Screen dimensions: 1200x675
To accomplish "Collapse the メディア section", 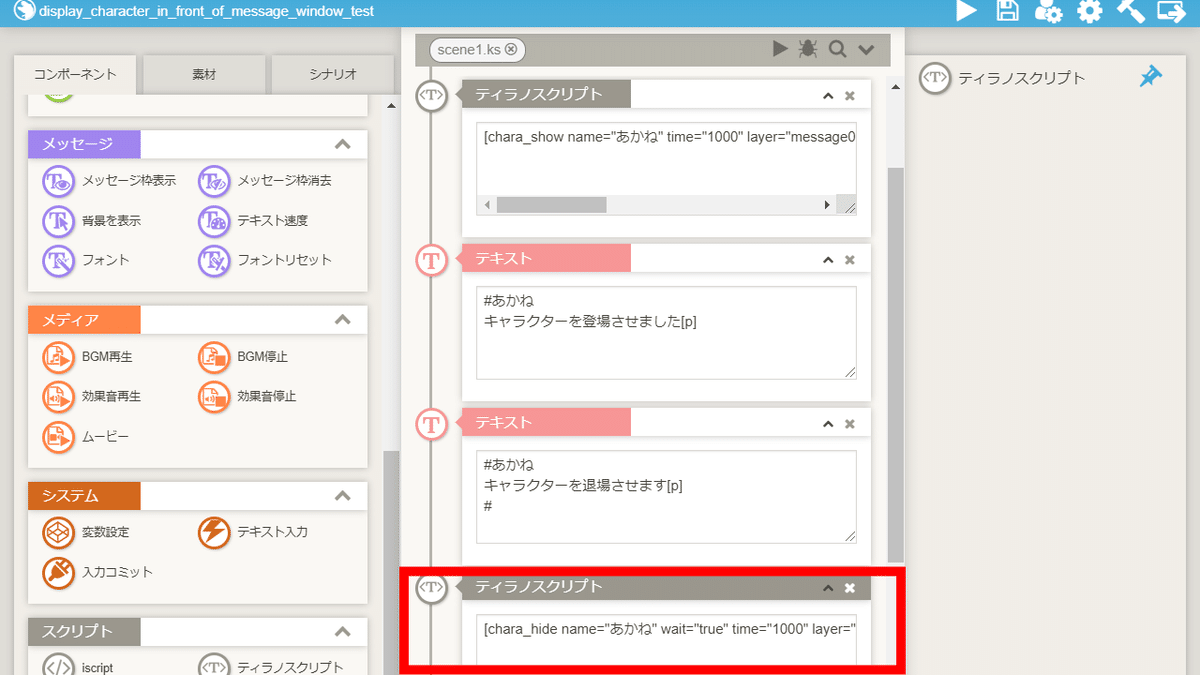I will click(x=343, y=320).
